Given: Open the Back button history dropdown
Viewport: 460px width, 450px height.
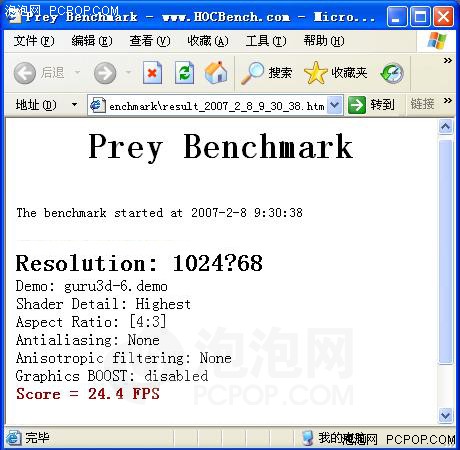Looking at the screenshot, I should coord(77,72).
